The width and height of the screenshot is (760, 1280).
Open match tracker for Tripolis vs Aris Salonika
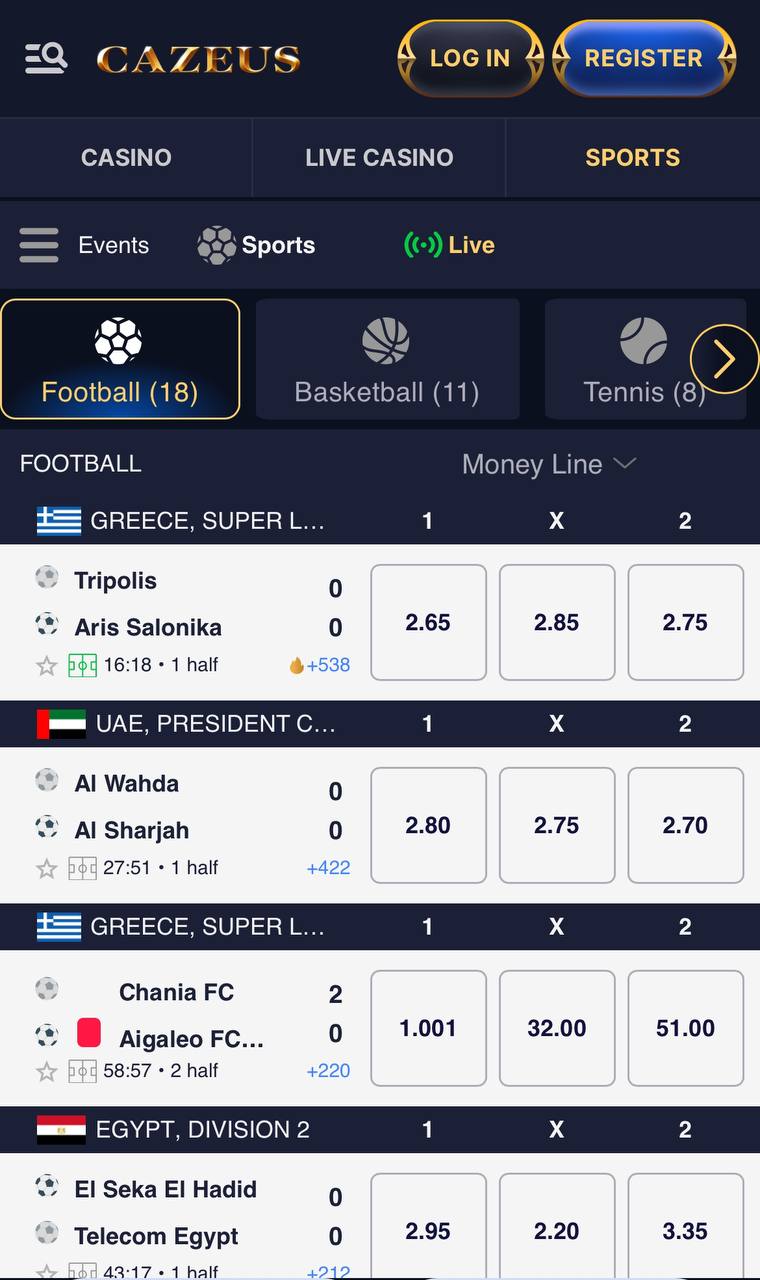click(x=82, y=665)
